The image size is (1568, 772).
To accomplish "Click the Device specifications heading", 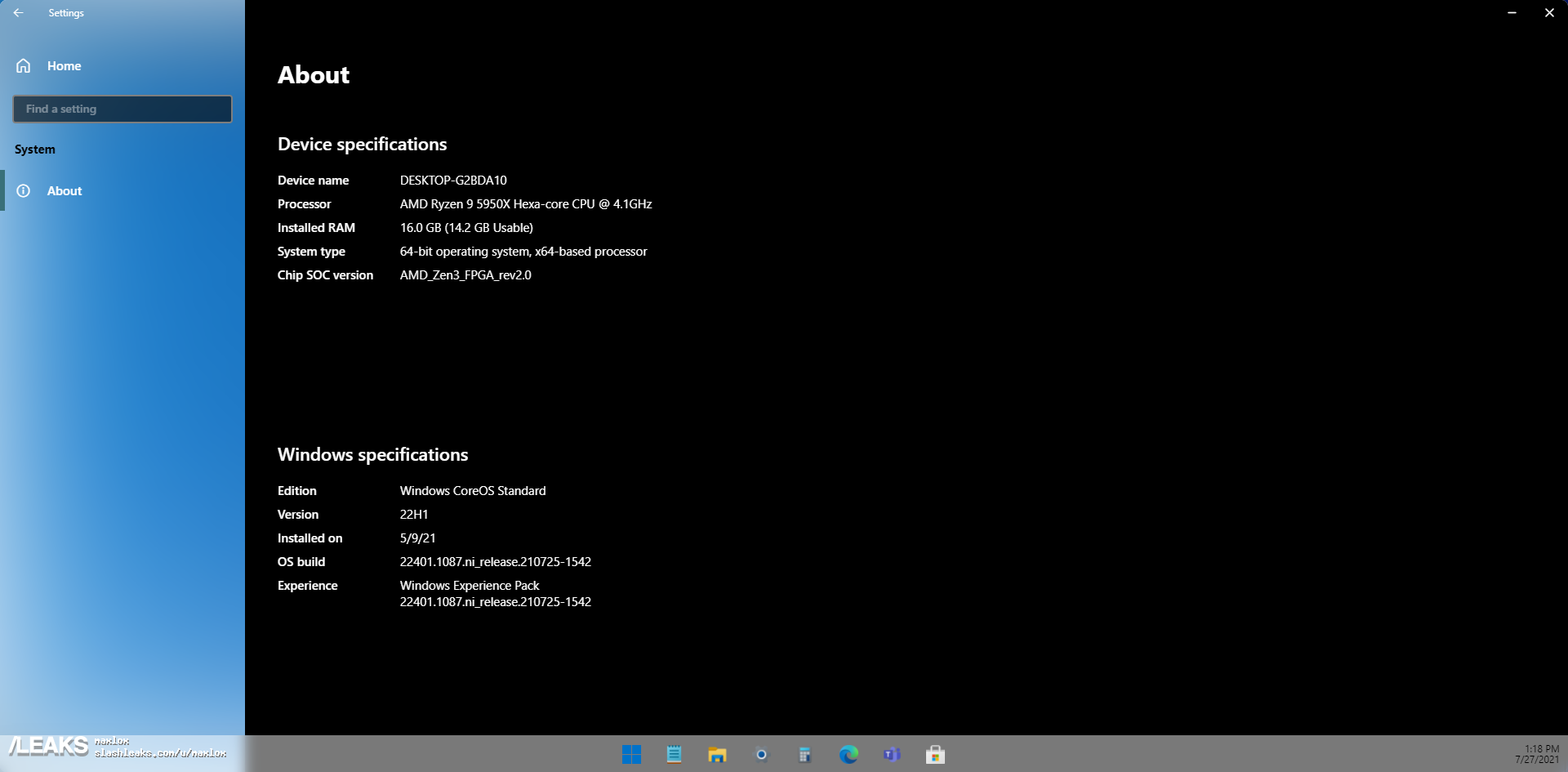I will [x=363, y=145].
